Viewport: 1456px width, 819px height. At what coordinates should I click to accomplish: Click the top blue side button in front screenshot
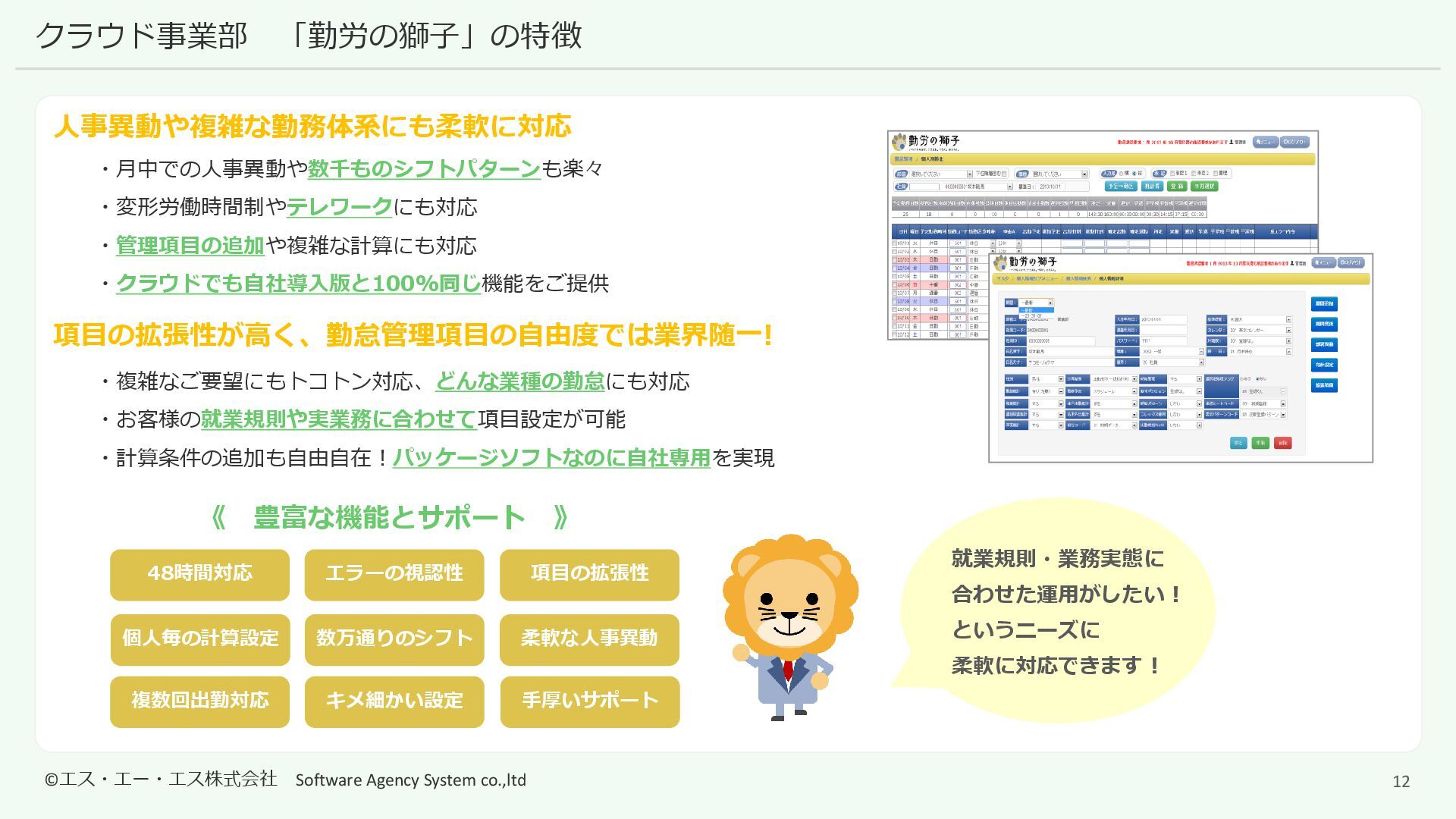(x=1324, y=304)
